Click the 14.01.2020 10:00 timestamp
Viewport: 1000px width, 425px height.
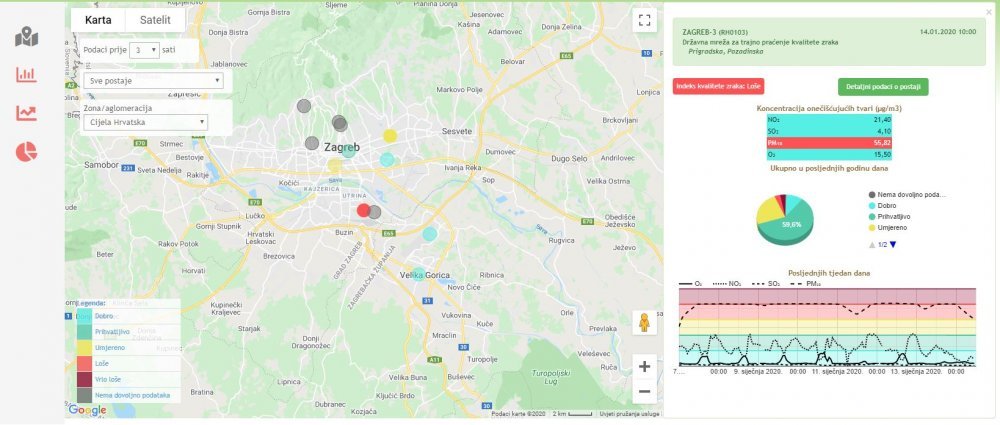948,31
